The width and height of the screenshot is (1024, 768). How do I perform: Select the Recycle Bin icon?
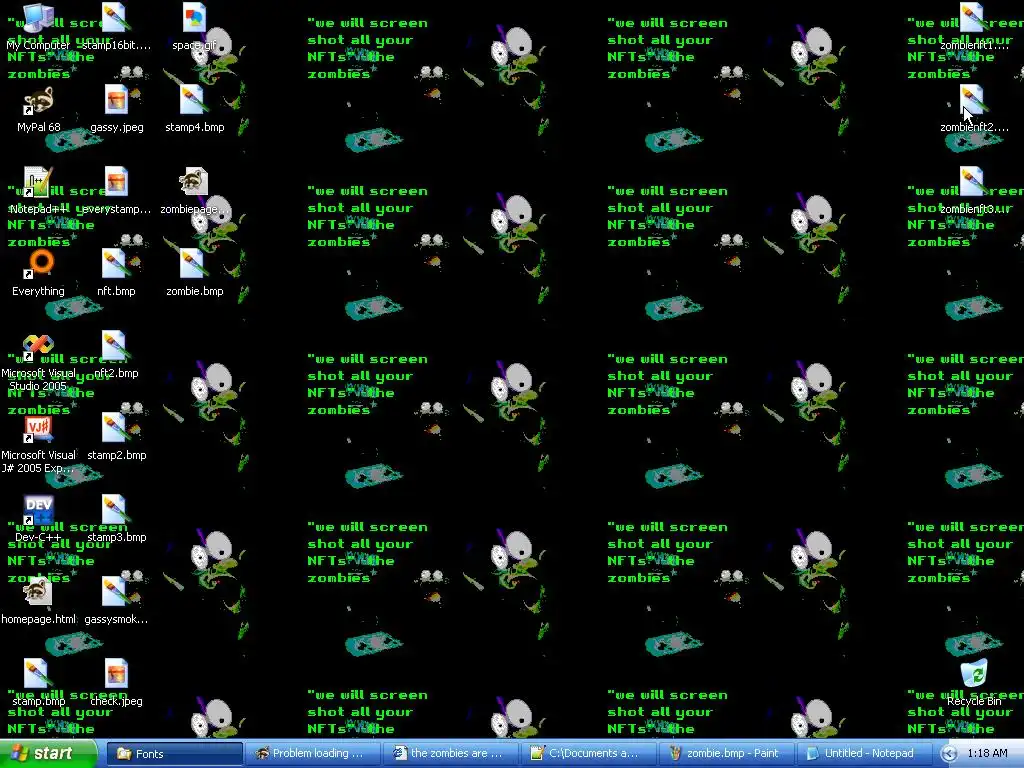[x=973, y=675]
